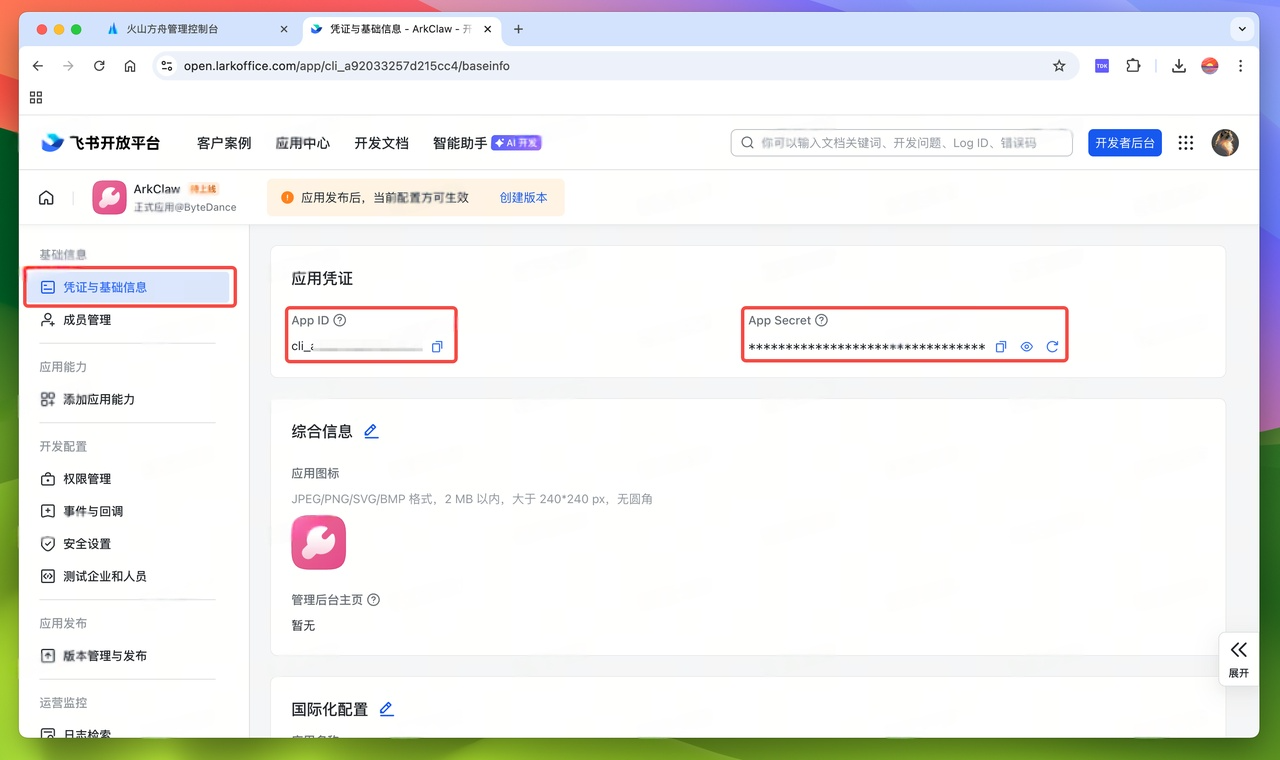Click the search input field
This screenshot has width=1280, height=760.
point(898,142)
